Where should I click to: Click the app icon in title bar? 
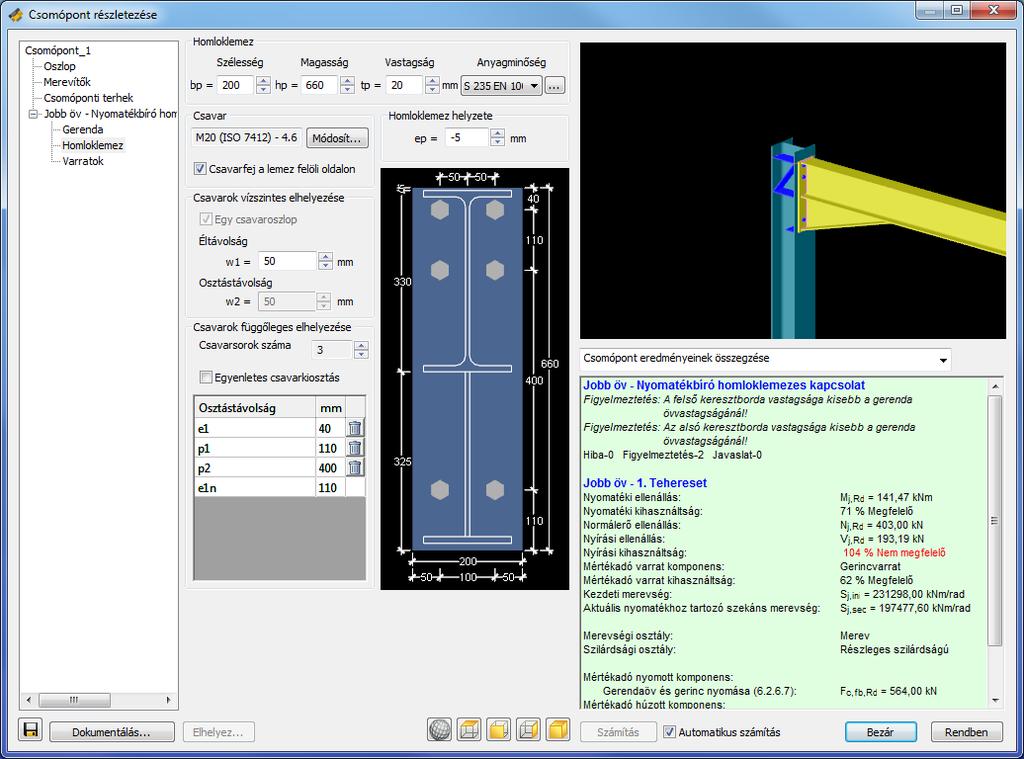16,14
